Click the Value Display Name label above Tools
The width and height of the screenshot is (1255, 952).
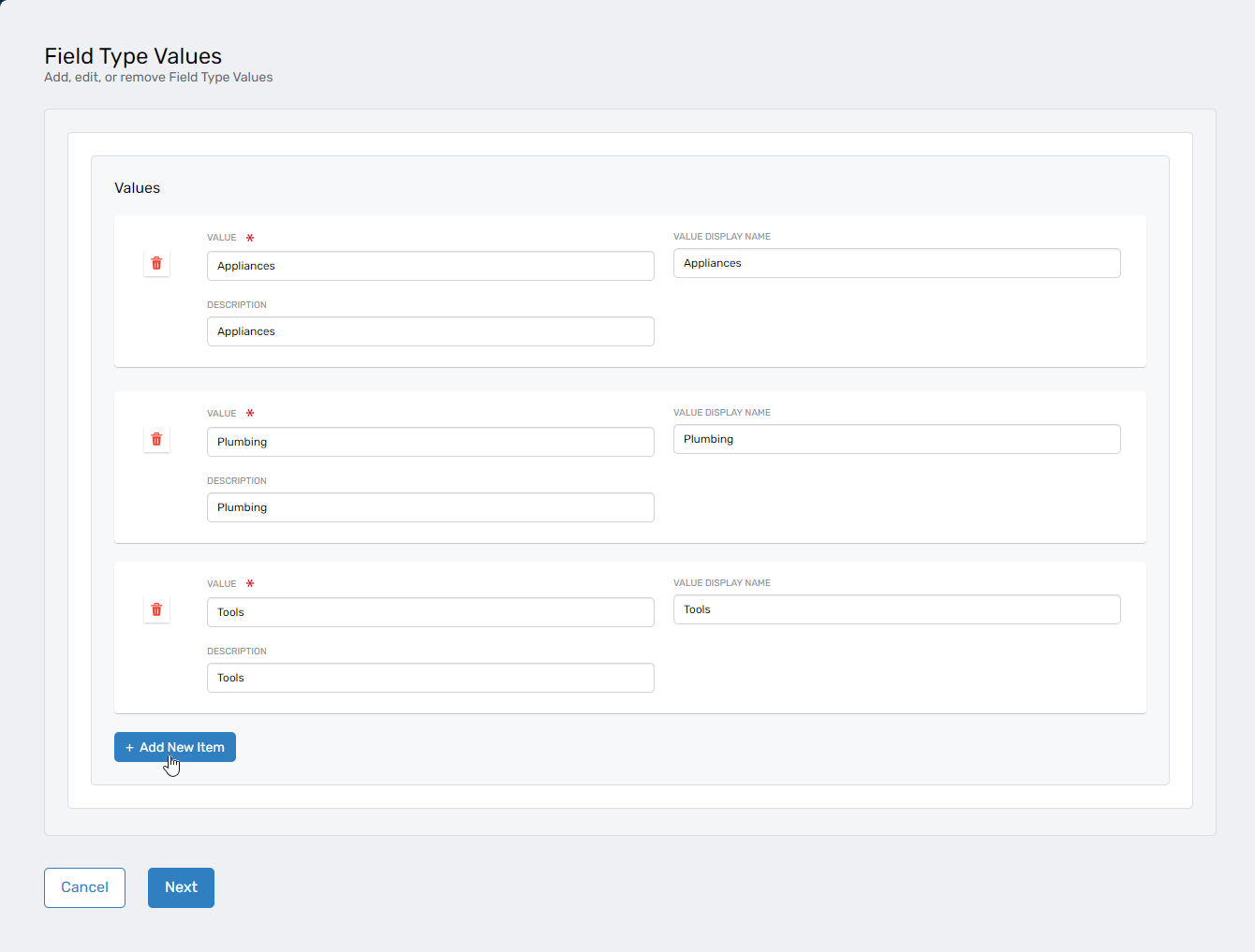pos(721,583)
